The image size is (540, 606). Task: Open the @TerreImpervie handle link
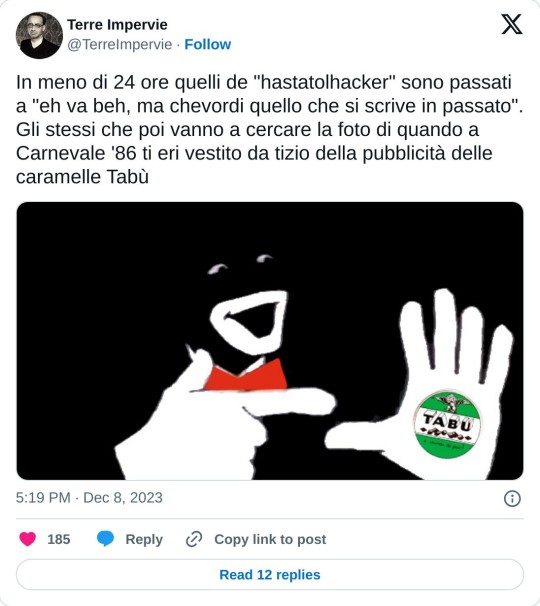coord(120,44)
